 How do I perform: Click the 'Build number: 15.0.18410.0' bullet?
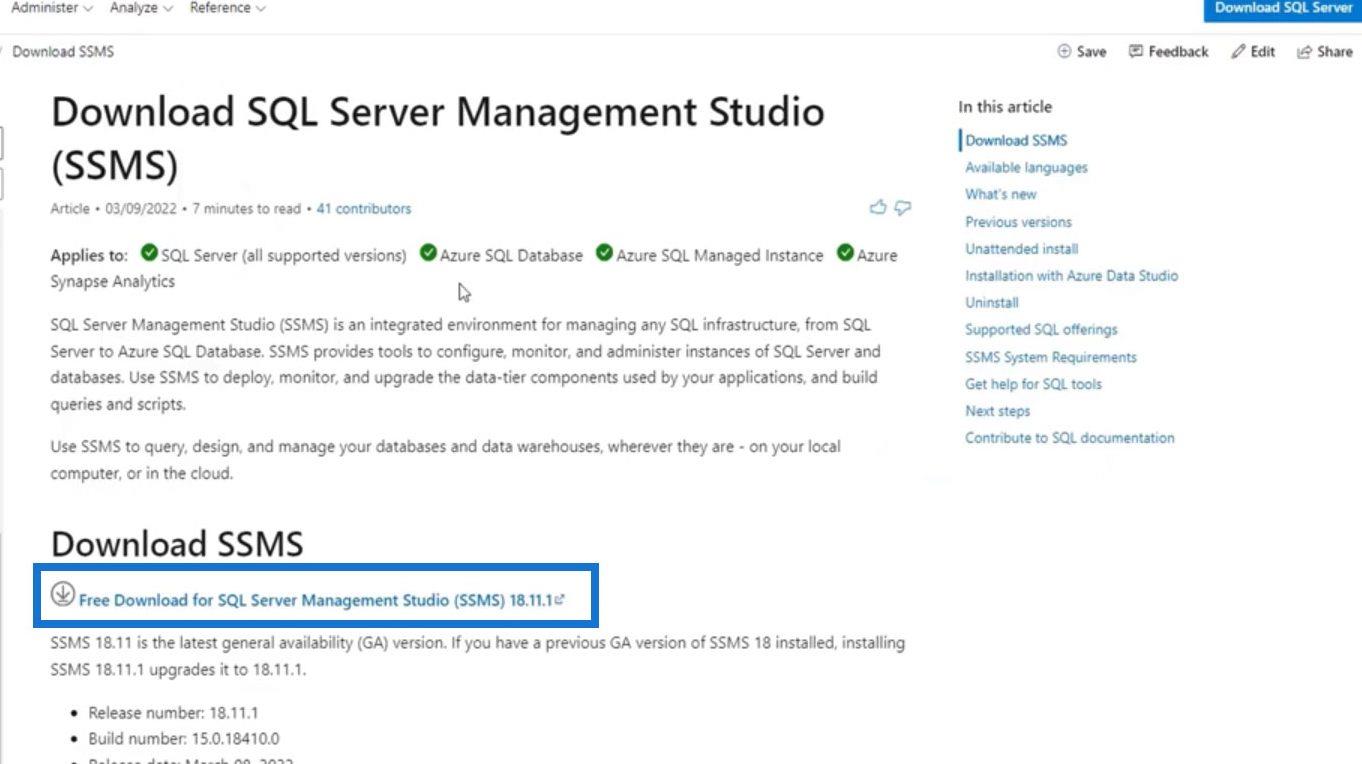[184, 739]
